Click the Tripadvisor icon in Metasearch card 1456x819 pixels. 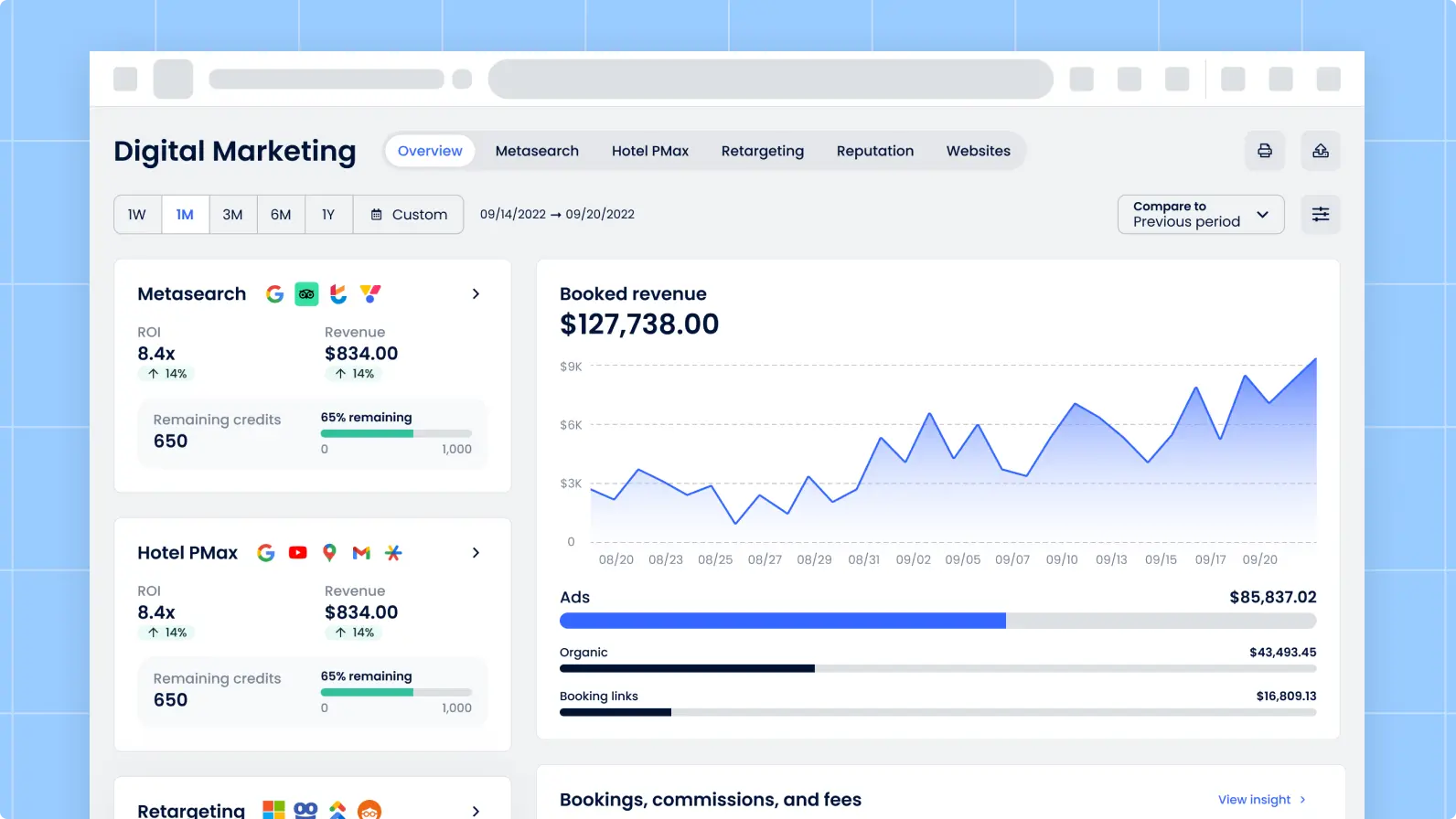(x=306, y=294)
